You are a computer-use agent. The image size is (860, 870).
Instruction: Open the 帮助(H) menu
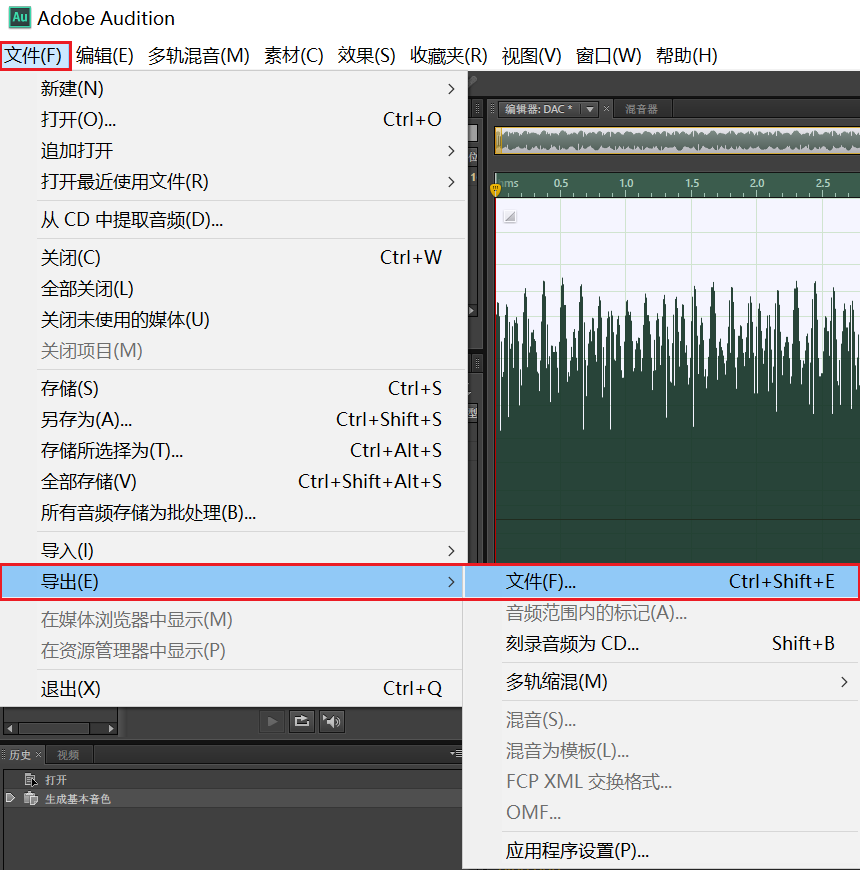coord(686,55)
